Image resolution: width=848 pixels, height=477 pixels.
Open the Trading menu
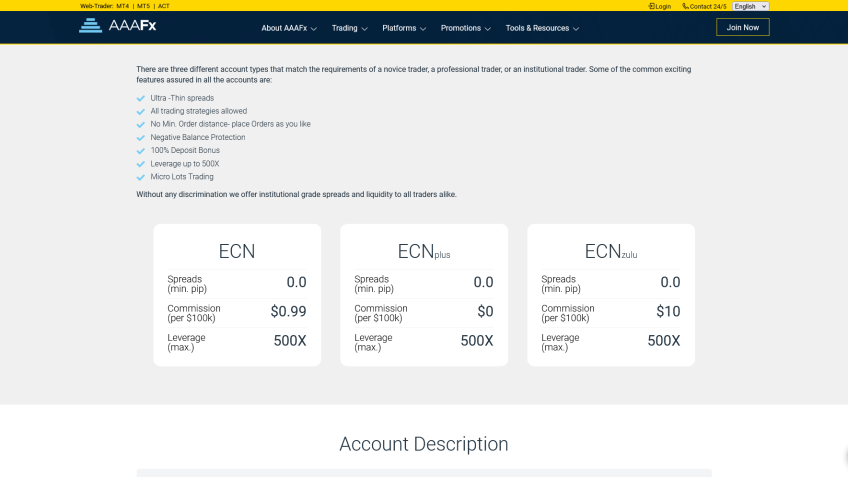[349, 28]
